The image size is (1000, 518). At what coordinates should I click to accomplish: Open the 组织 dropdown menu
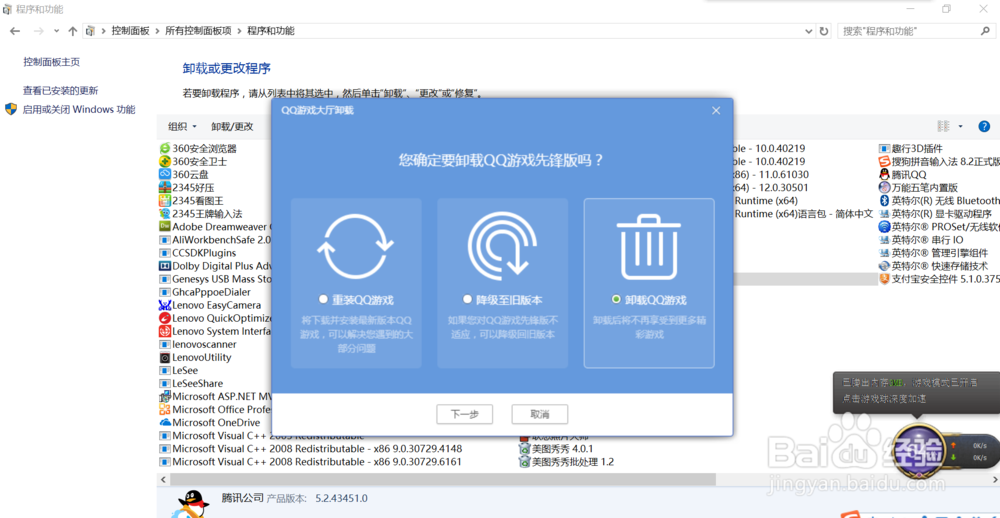tap(182, 126)
